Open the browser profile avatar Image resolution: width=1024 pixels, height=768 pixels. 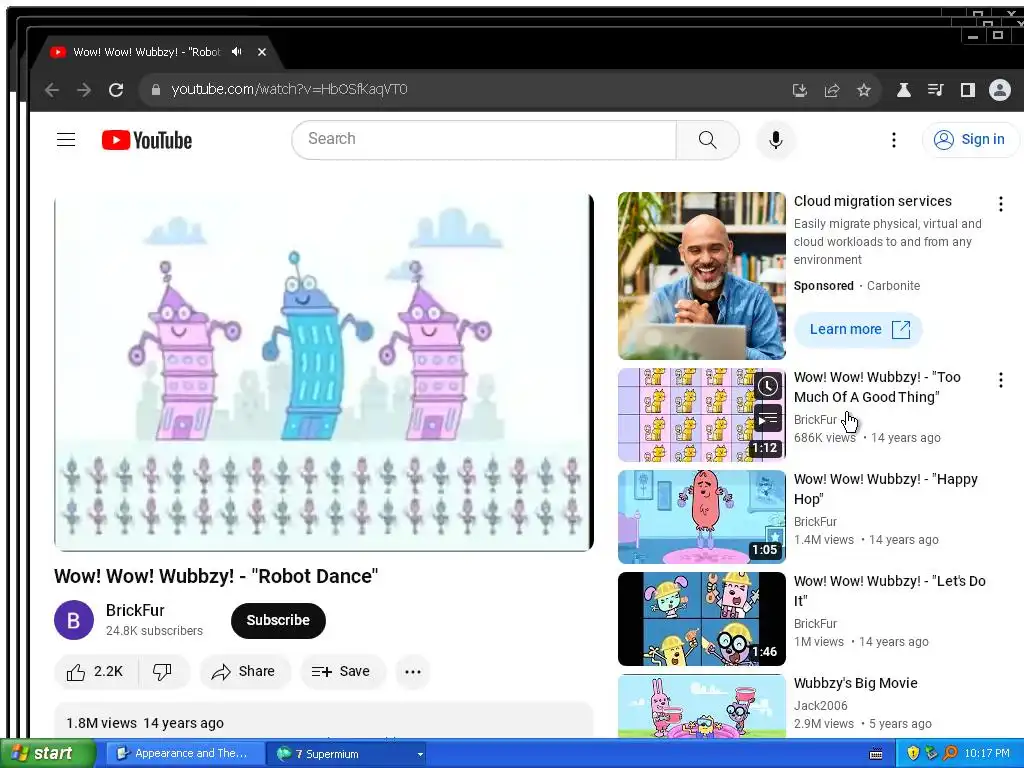1000,90
